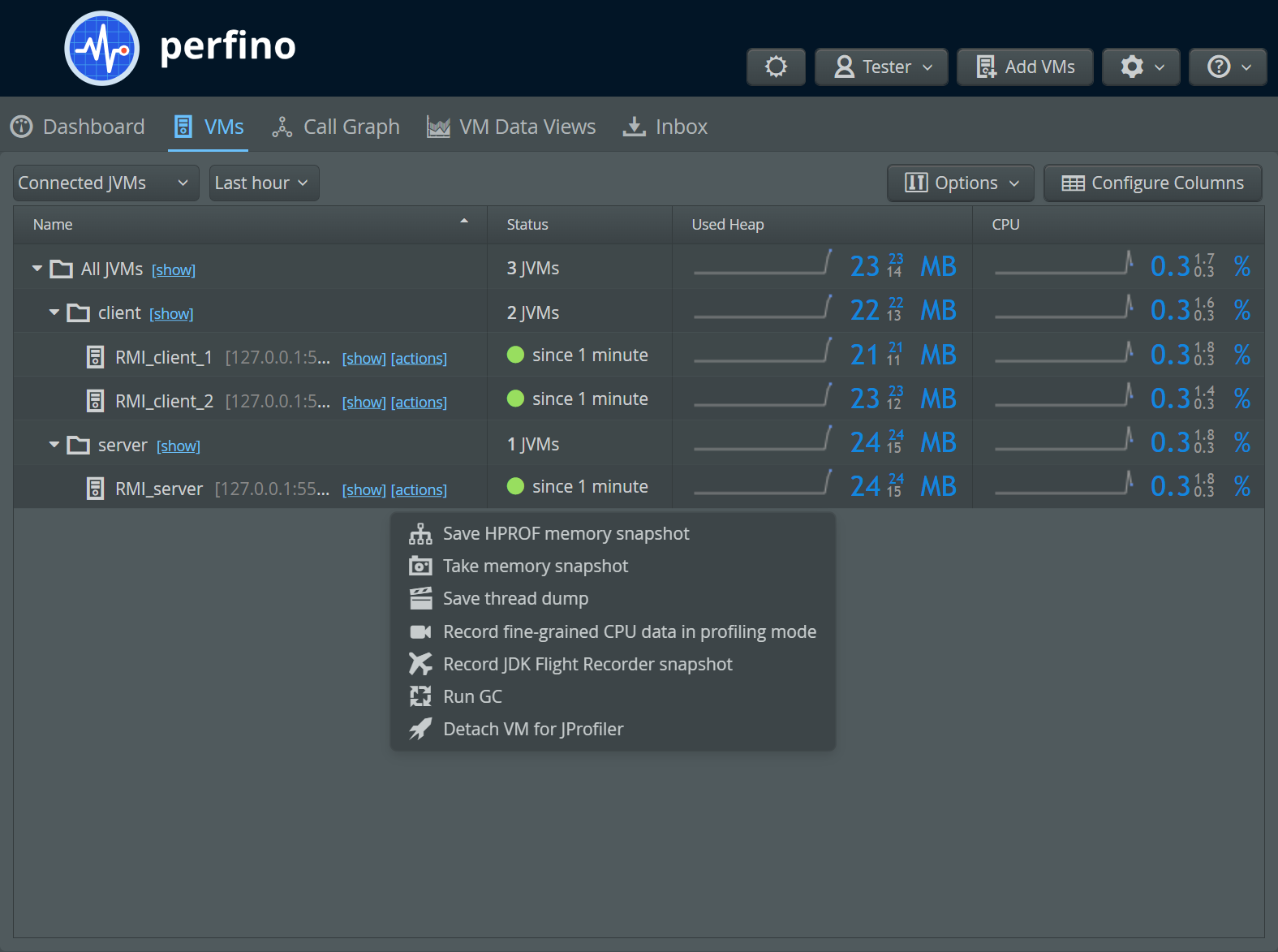
Task: Click the RMI_client_2 VM icon
Action: 96,401
